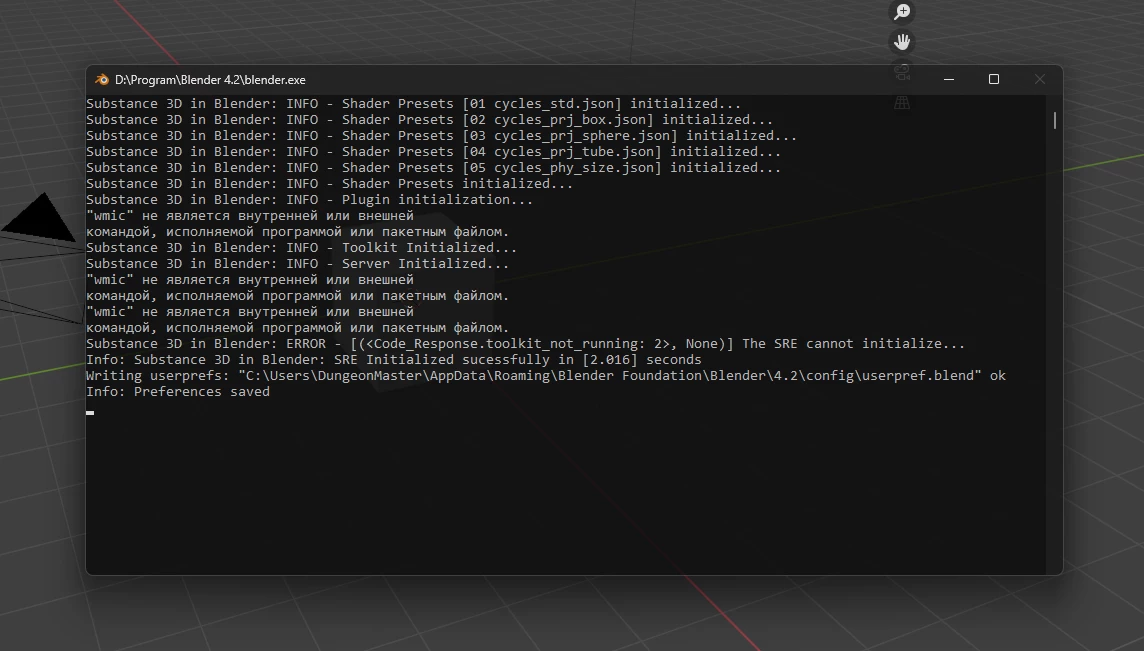Click the blinking console cursor
This screenshot has width=1144, height=651.
tap(90, 413)
